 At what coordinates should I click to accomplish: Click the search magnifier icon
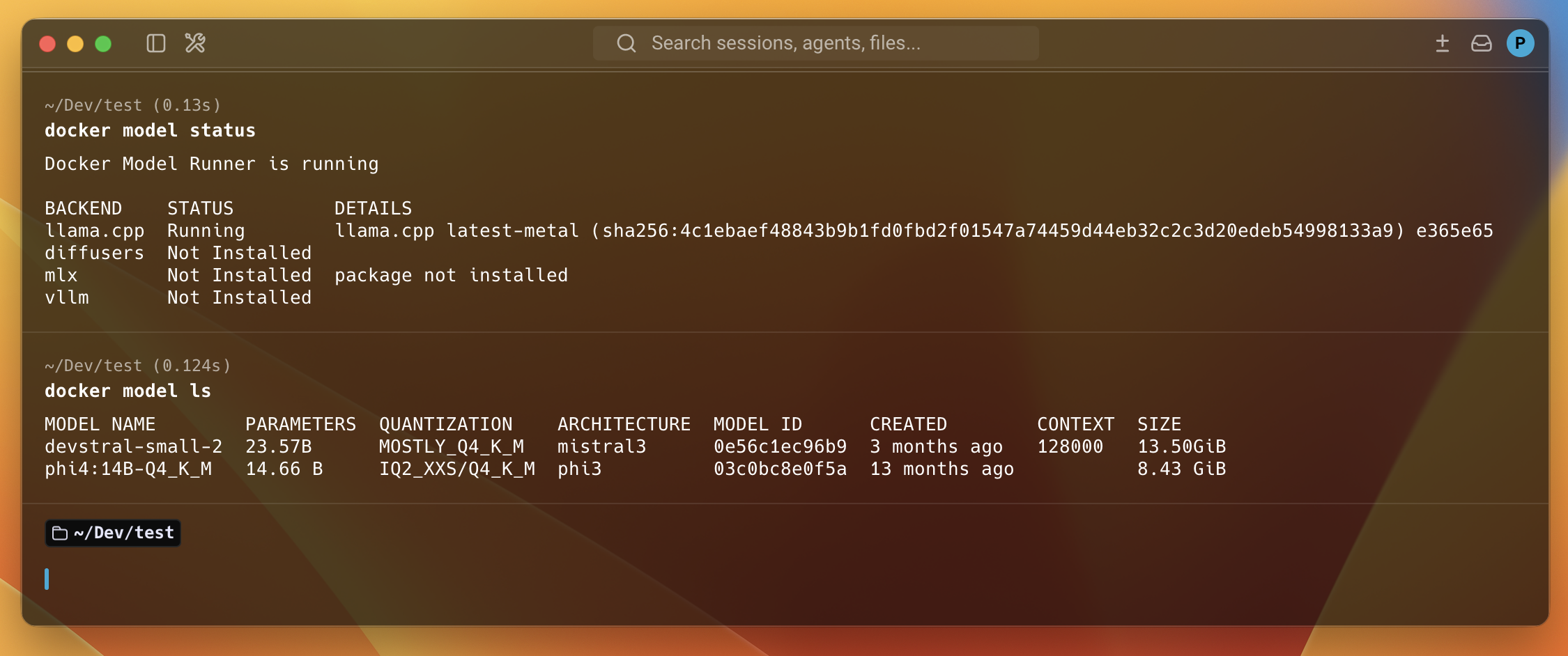click(x=627, y=43)
